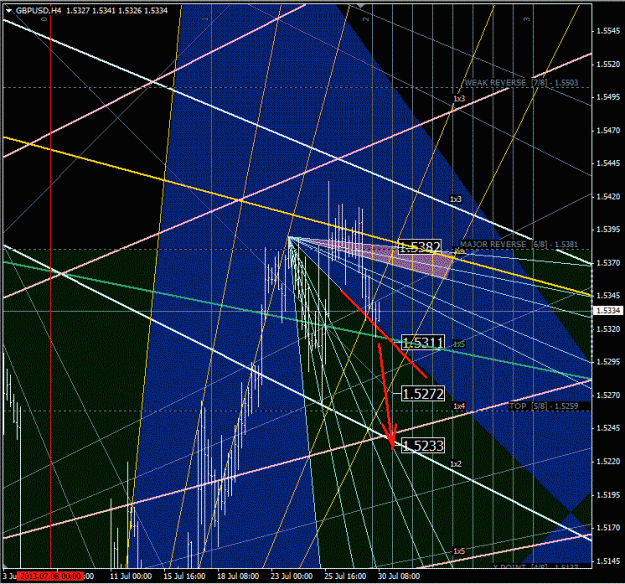Screen dimensions: 625x584
Task: Click the MAJOR REVERSE [6/8] level label
Action: [x=519, y=244]
